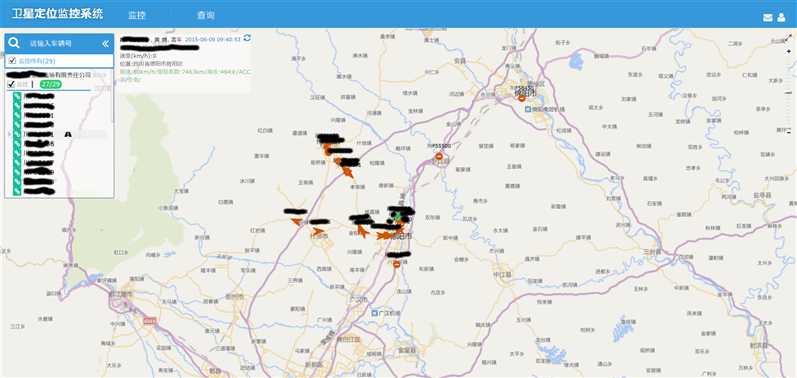Click the 速度(km/h) info line
797x378 pixels.
click(138, 56)
